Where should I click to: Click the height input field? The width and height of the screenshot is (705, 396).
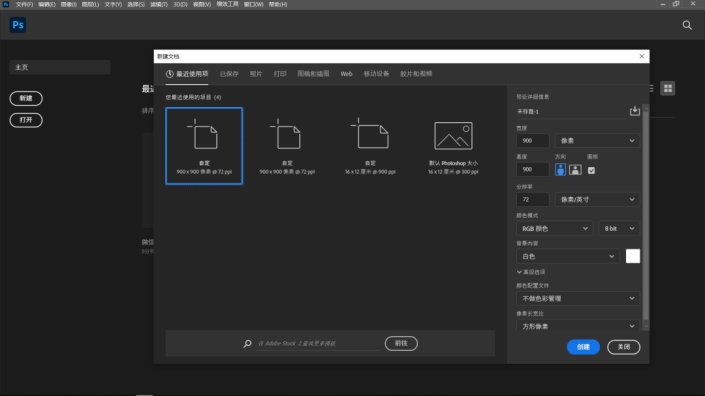pyautogui.click(x=532, y=169)
